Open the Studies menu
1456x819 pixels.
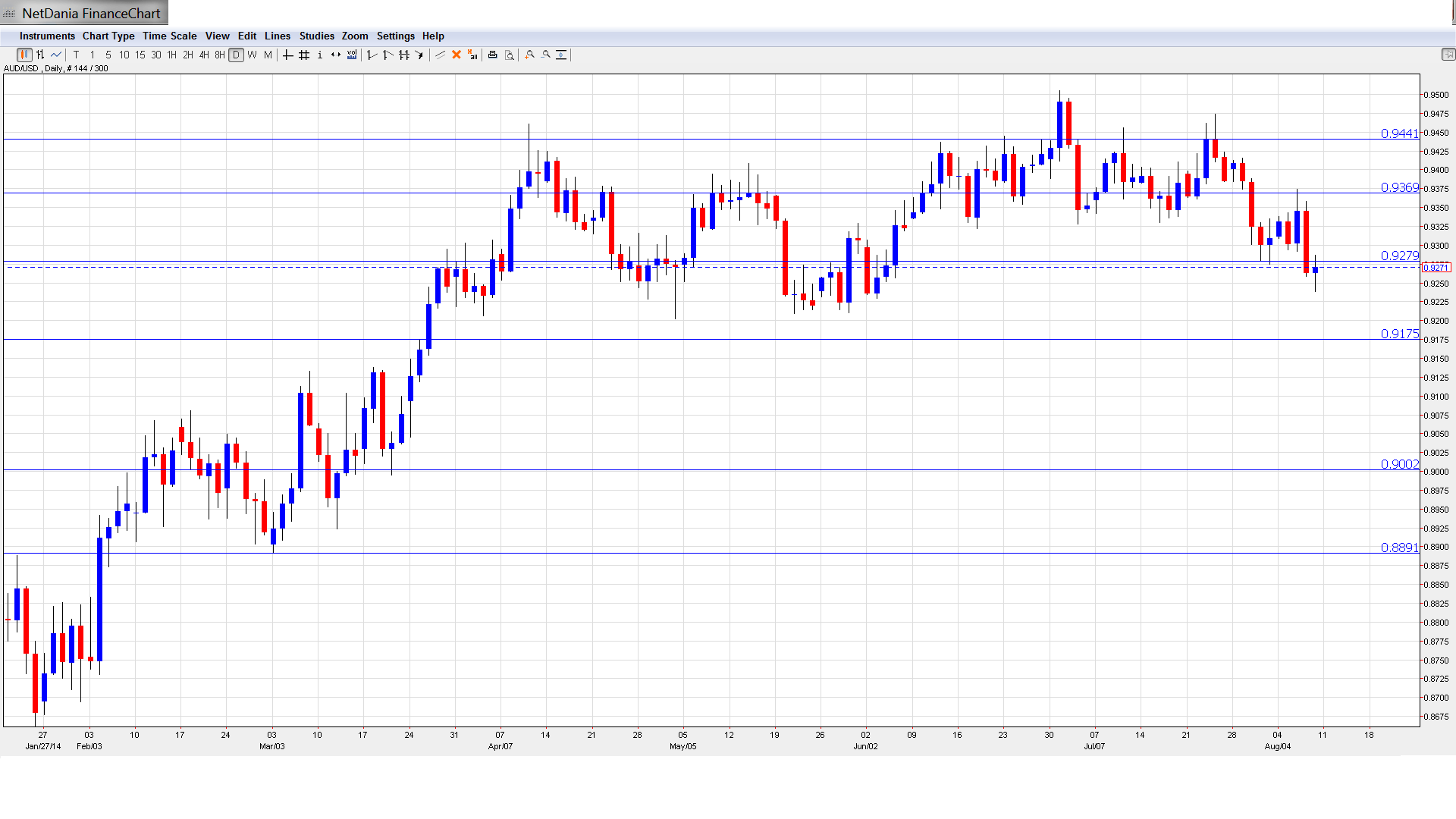click(316, 36)
